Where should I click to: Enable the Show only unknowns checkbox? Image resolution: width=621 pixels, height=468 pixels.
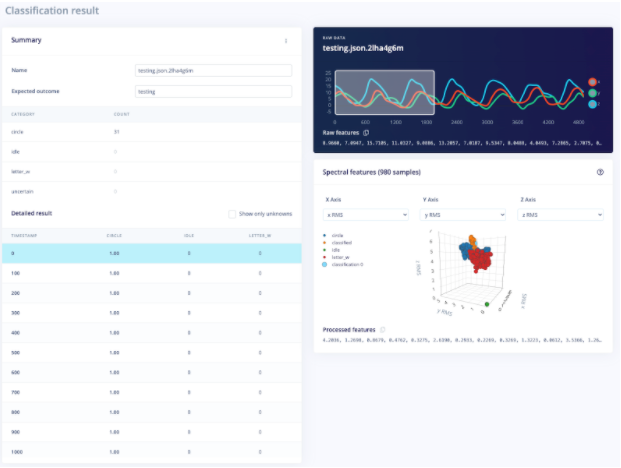pyautogui.click(x=232, y=214)
